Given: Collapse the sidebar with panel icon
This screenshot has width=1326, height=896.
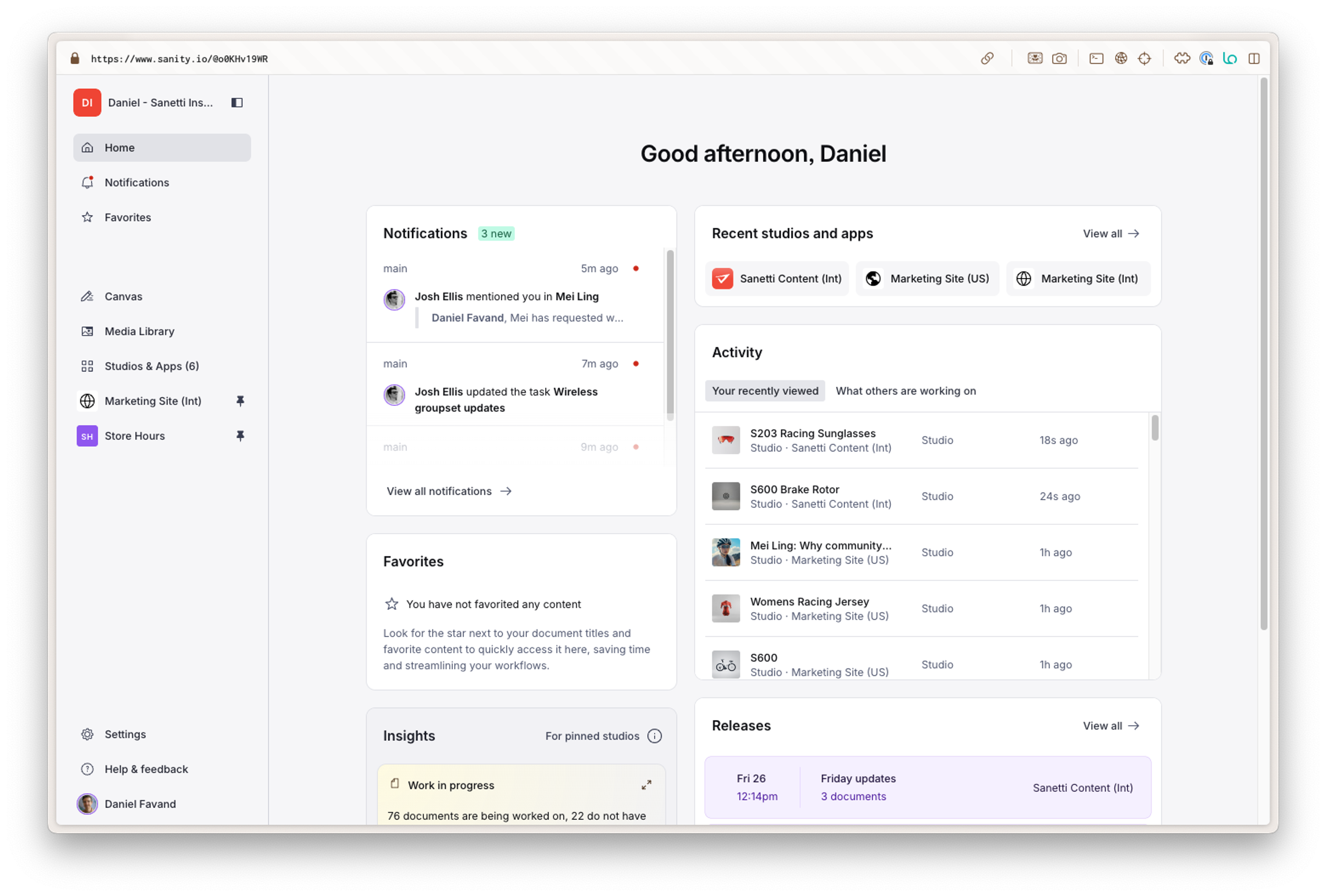Looking at the screenshot, I should (x=237, y=103).
